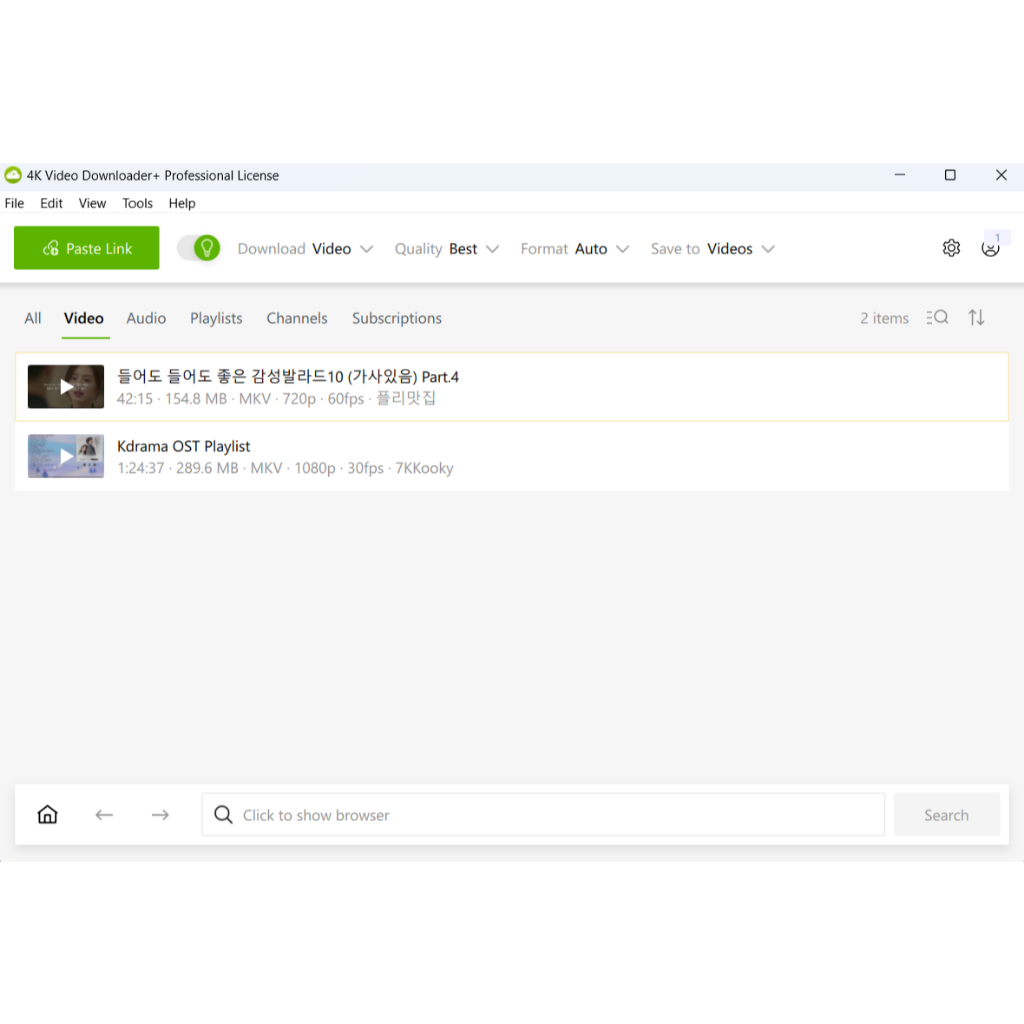Click the browser back arrow

click(x=104, y=814)
